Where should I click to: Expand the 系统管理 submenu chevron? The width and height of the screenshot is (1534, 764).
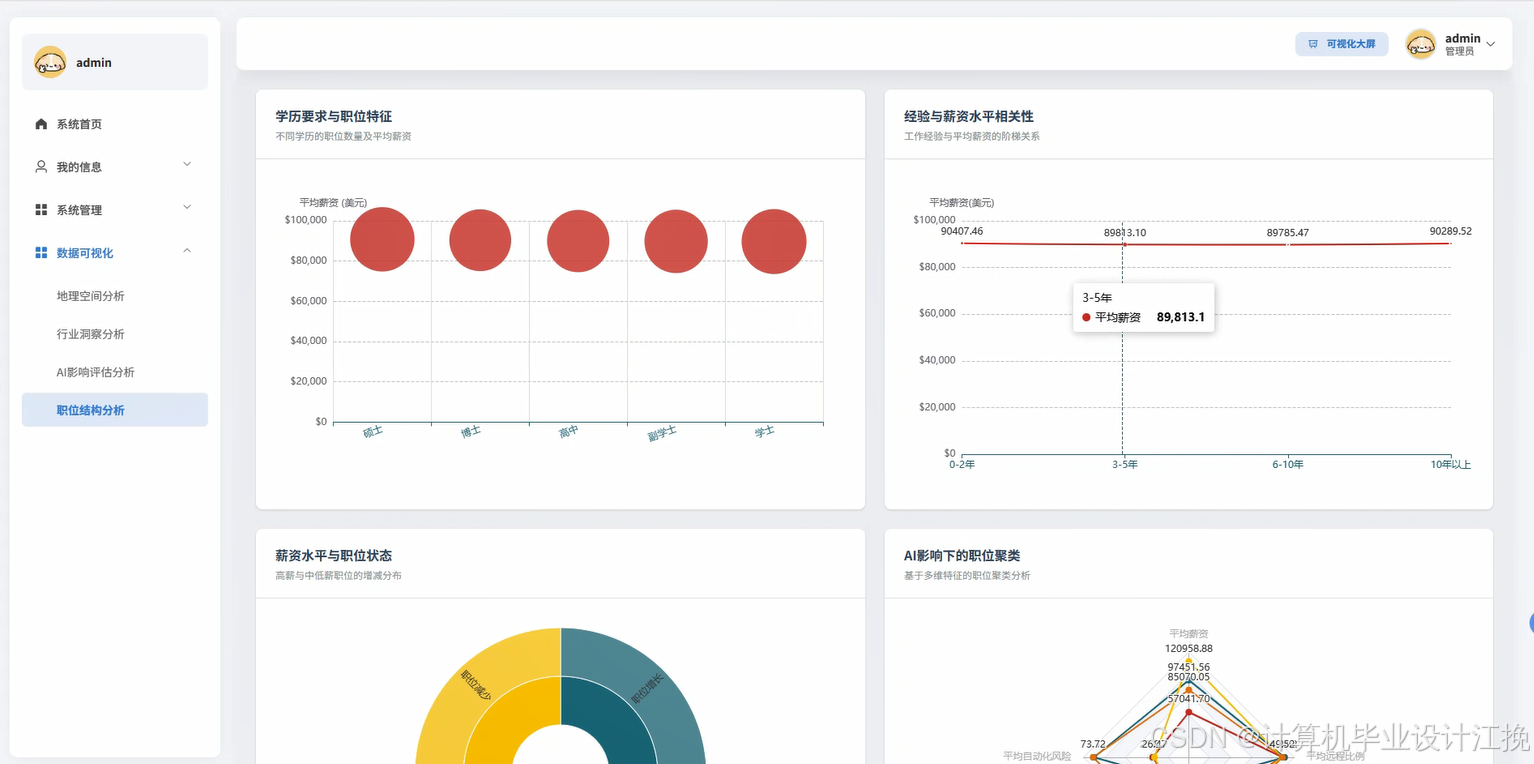[x=187, y=208]
